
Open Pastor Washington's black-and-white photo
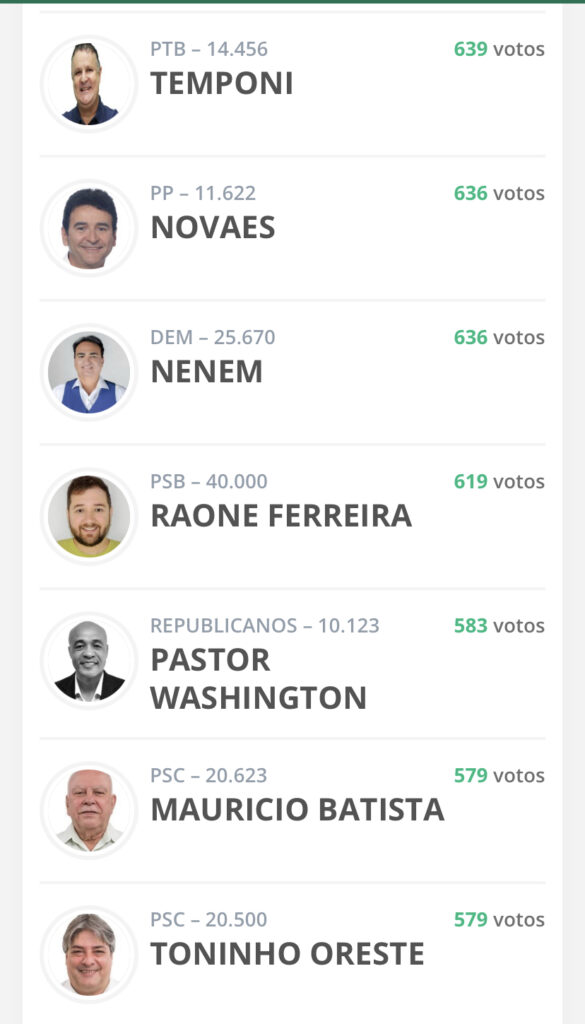[89, 660]
